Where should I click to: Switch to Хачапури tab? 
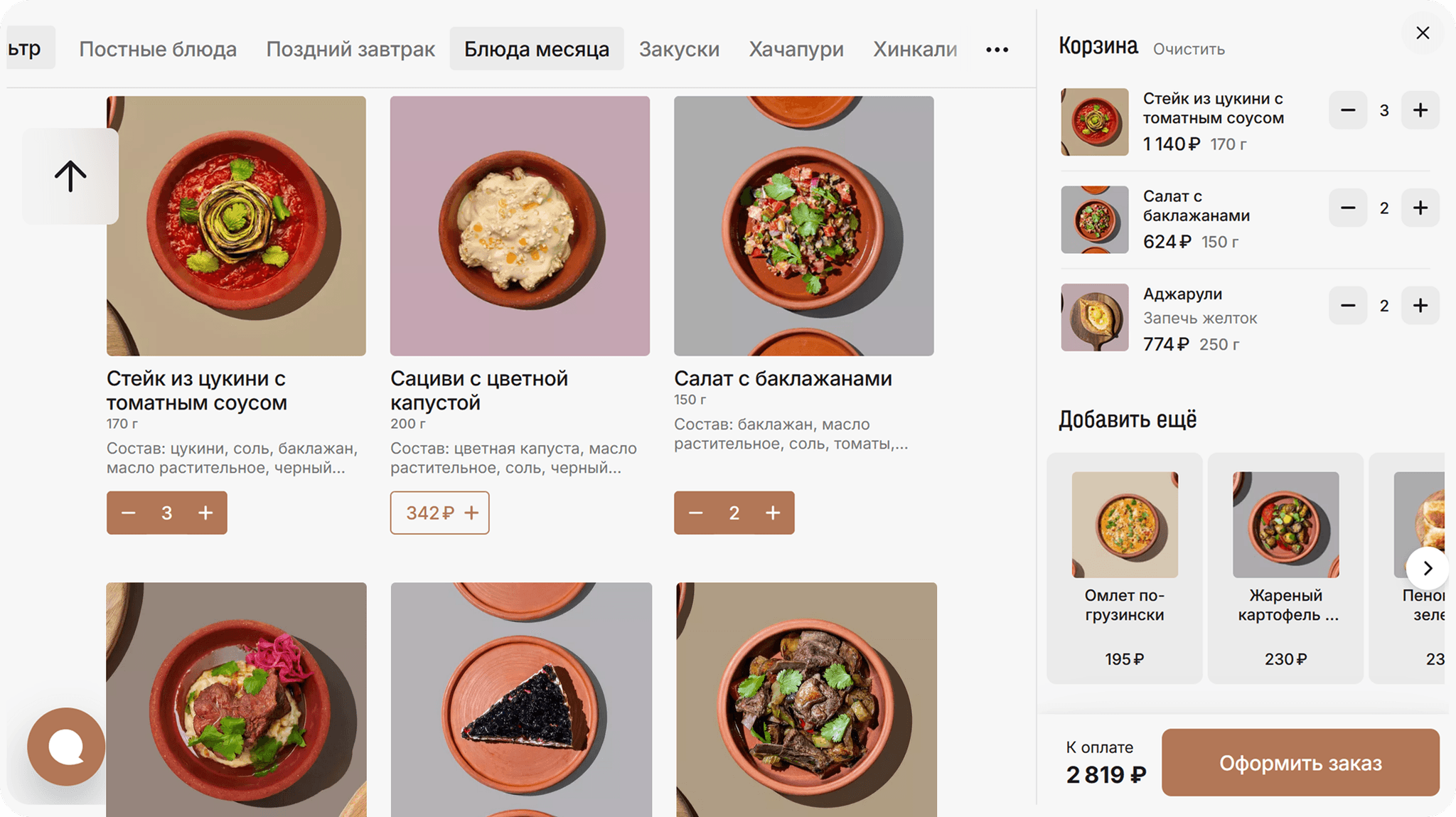pyautogui.click(x=796, y=50)
